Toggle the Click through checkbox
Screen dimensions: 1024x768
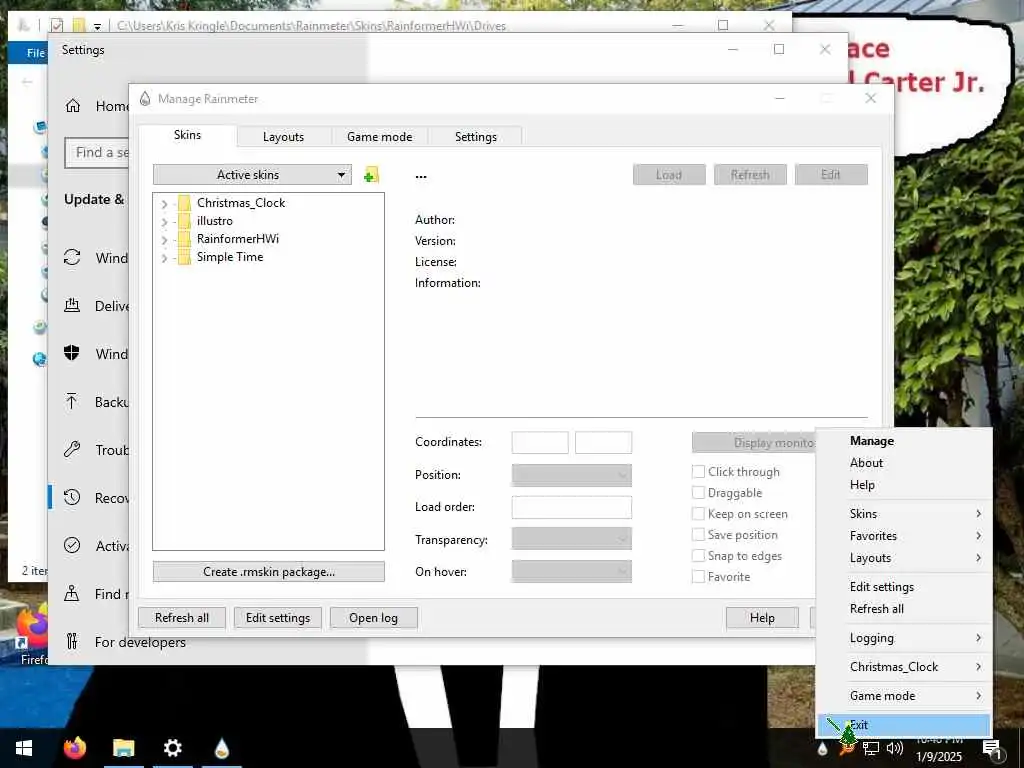click(x=698, y=472)
